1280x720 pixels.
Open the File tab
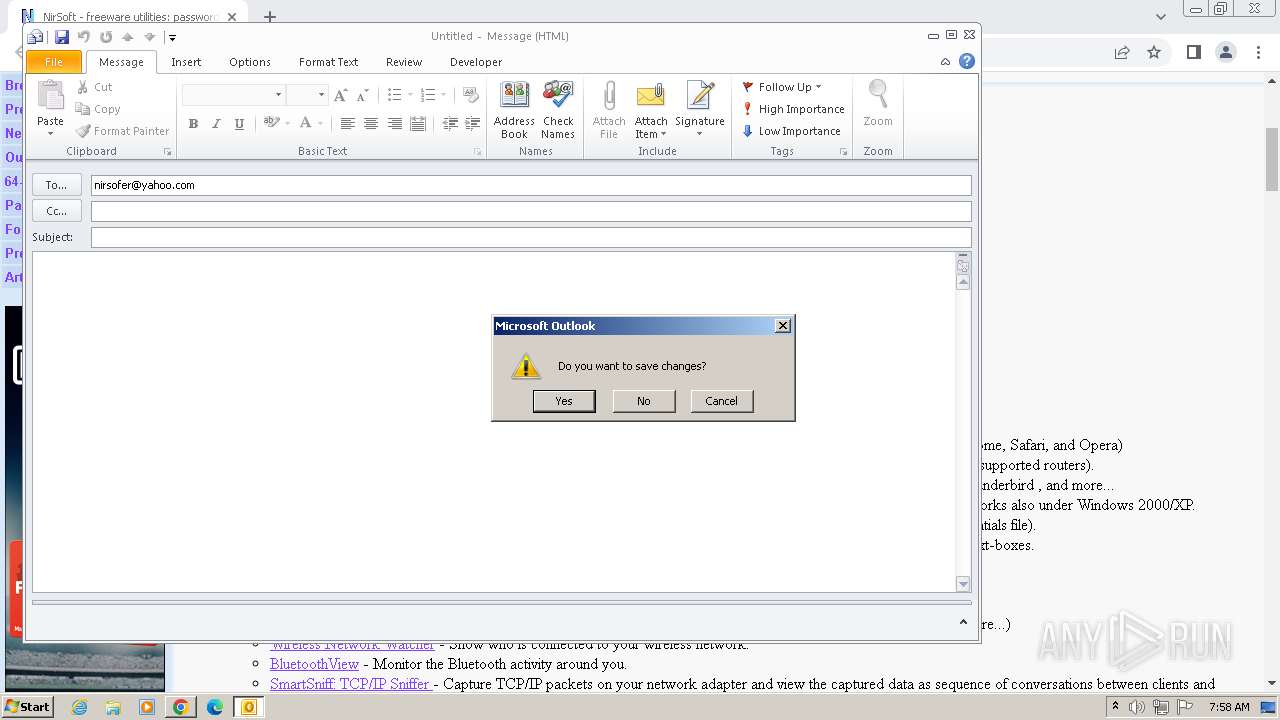pyautogui.click(x=54, y=62)
